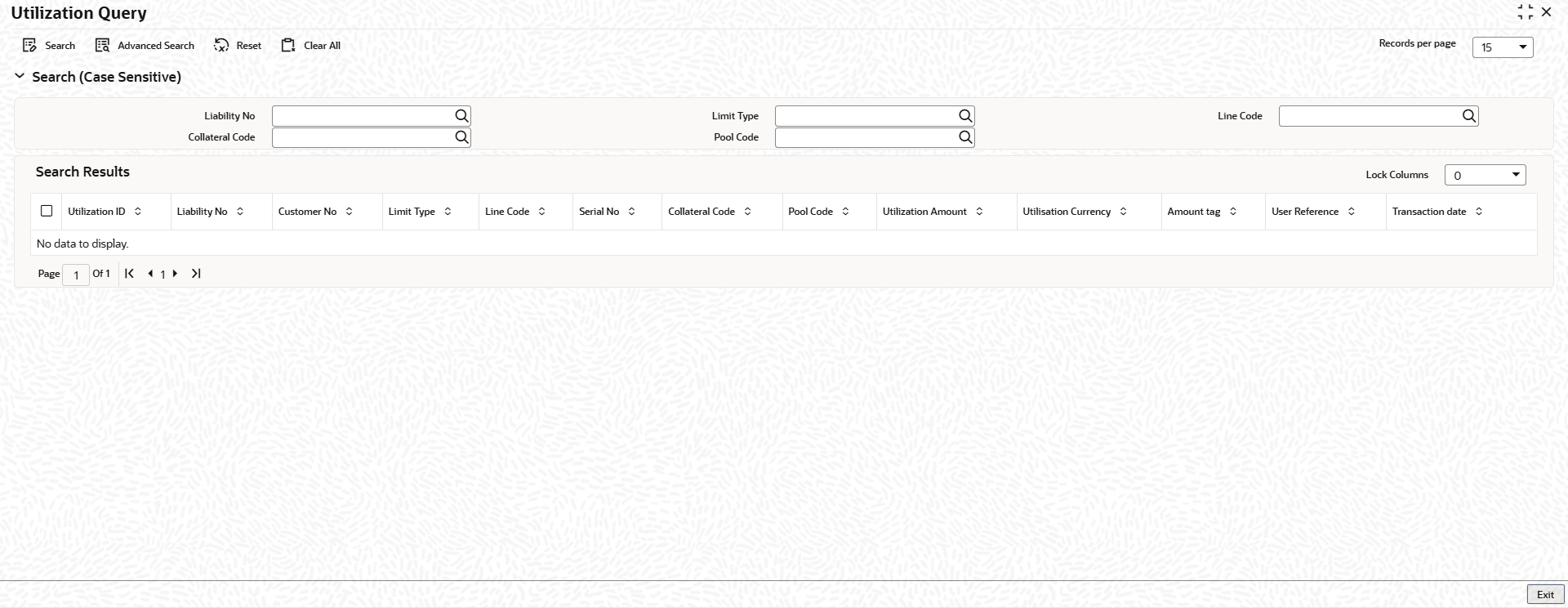This screenshot has height=608, width=1568.
Task: Click the 'No data to display.' message
Action: 82,244
